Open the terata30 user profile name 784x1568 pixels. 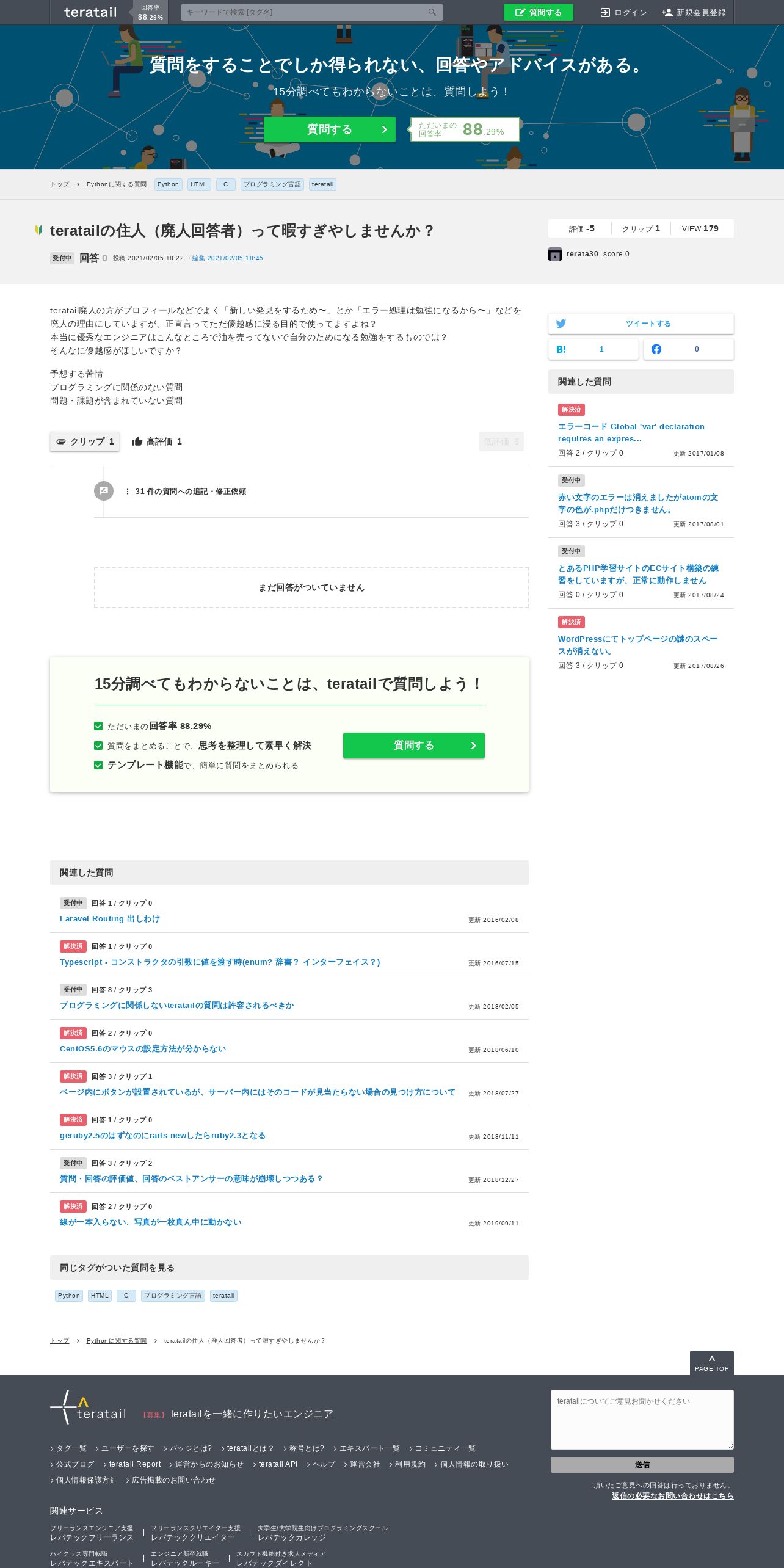[x=583, y=254]
